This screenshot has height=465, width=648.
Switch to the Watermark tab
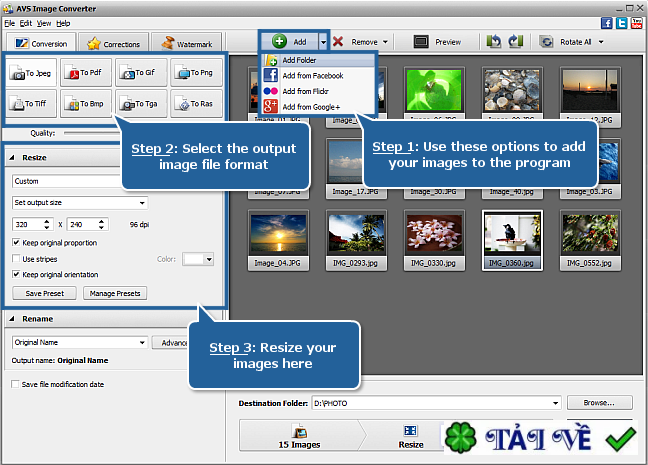[186, 43]
